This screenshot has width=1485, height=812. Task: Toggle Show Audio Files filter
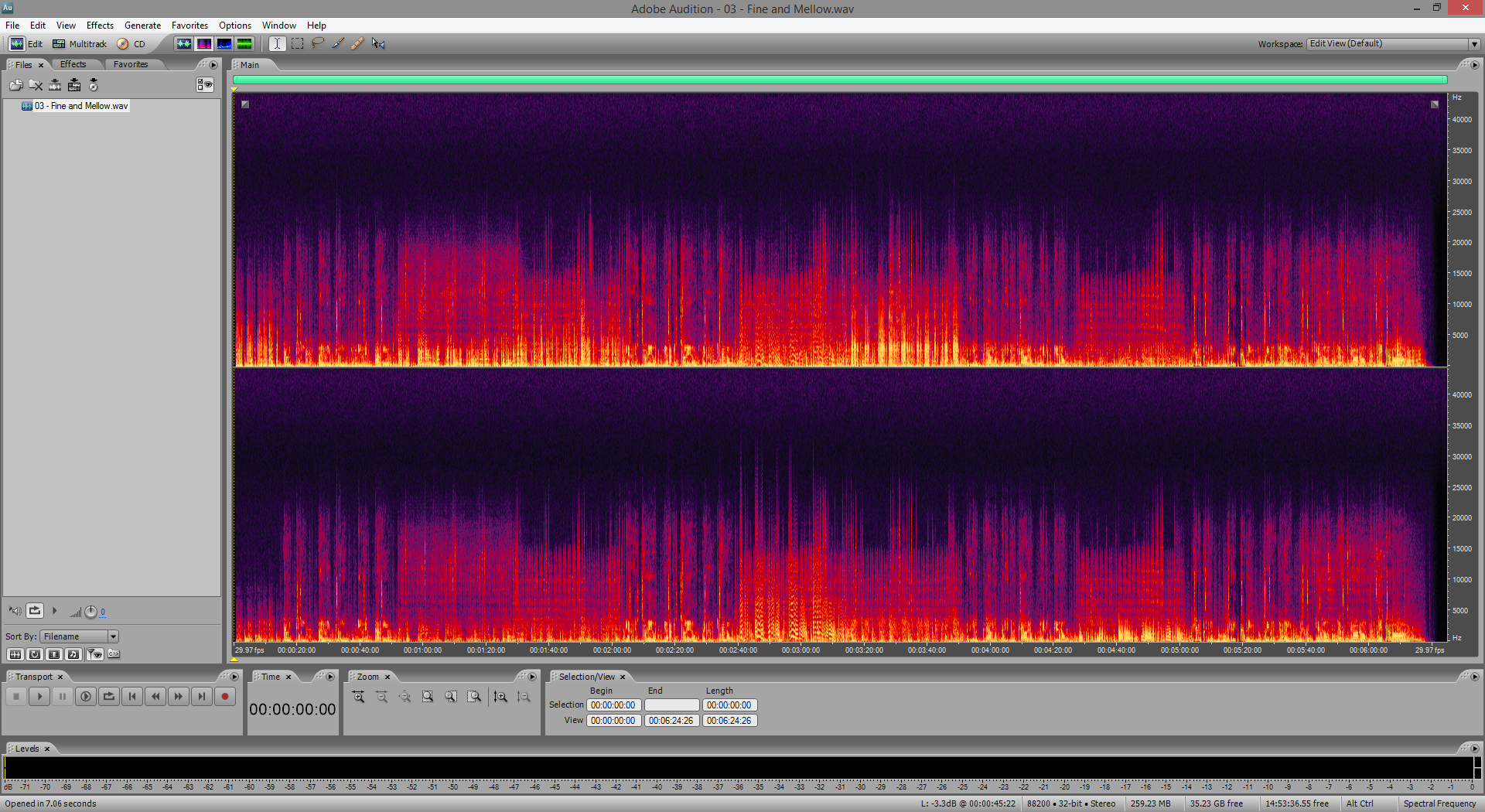point(15,654)
